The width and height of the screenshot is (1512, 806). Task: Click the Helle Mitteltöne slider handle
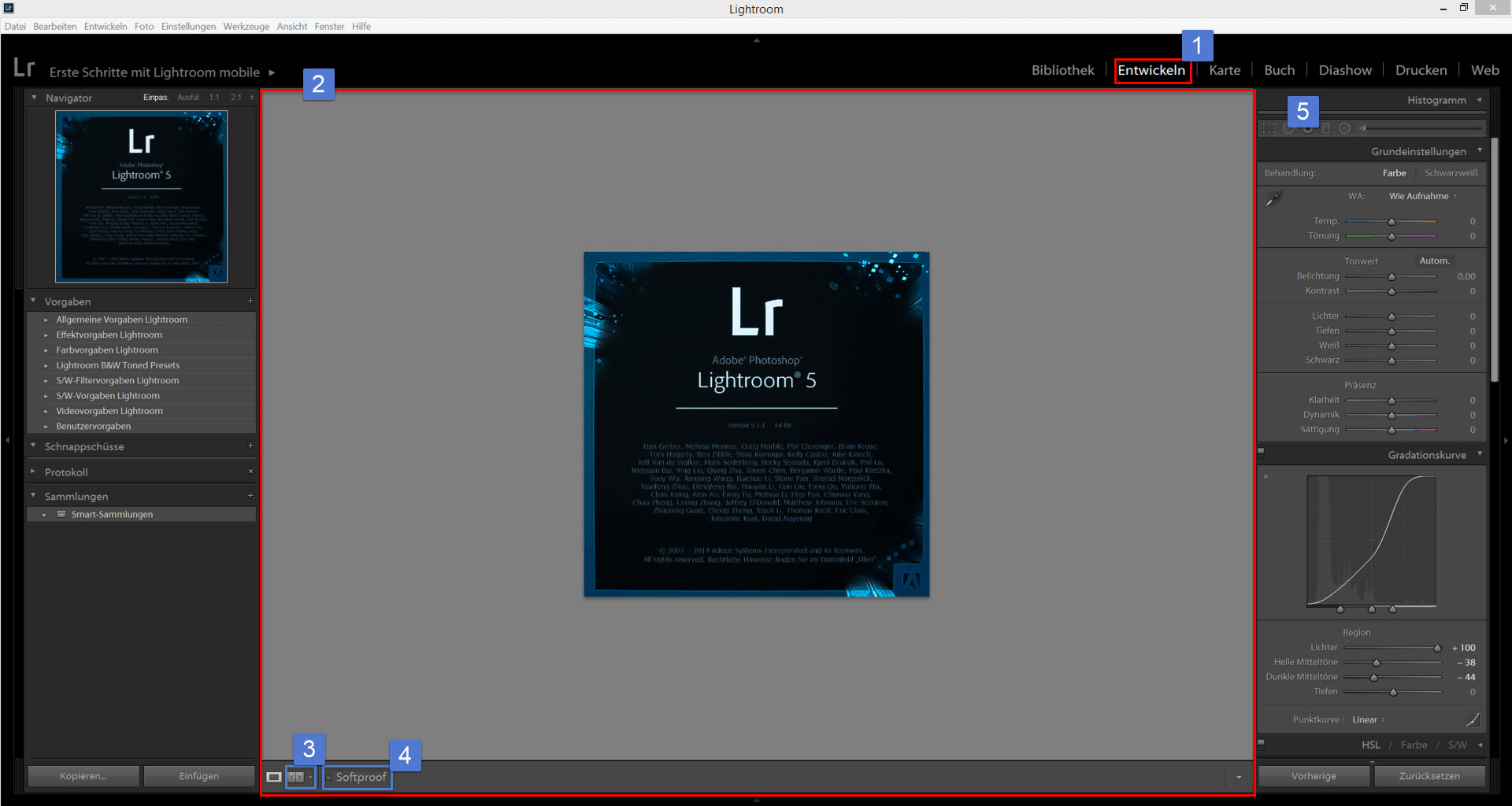click(x=1377, y=663)
